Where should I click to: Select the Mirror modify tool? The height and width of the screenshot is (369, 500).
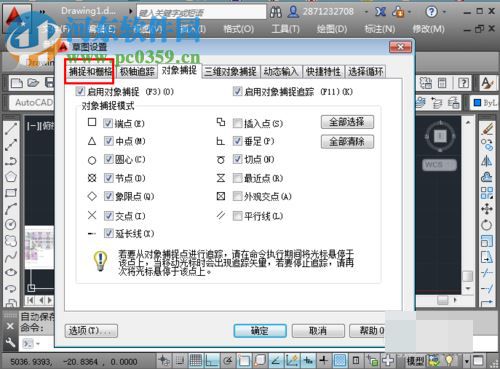point(487,161)
